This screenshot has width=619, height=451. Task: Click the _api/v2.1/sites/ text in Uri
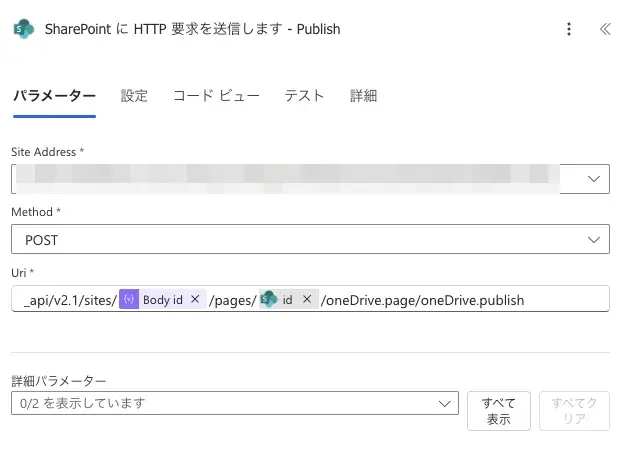click(70, 301)
